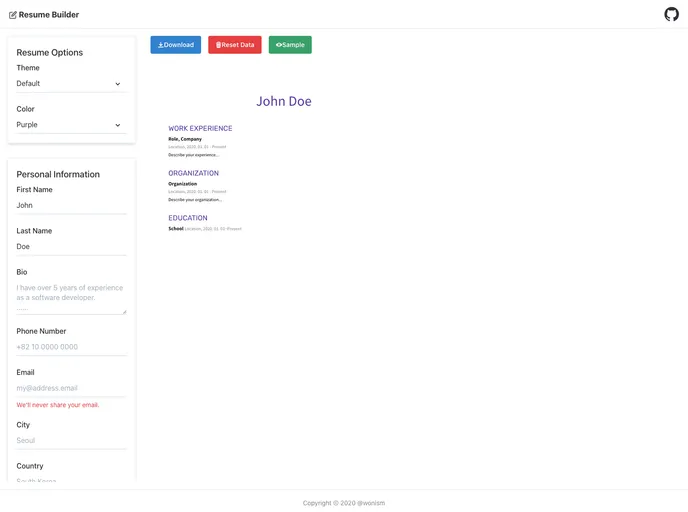Click the Reset Data button
Viewport: 688px width, 512px height.
[235, 45]
